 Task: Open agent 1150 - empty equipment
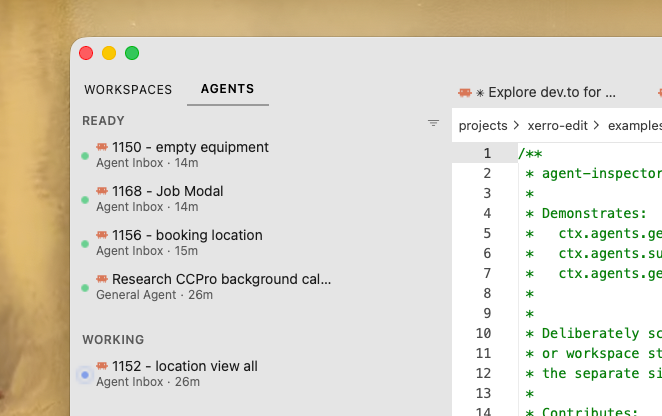(190, 147)
